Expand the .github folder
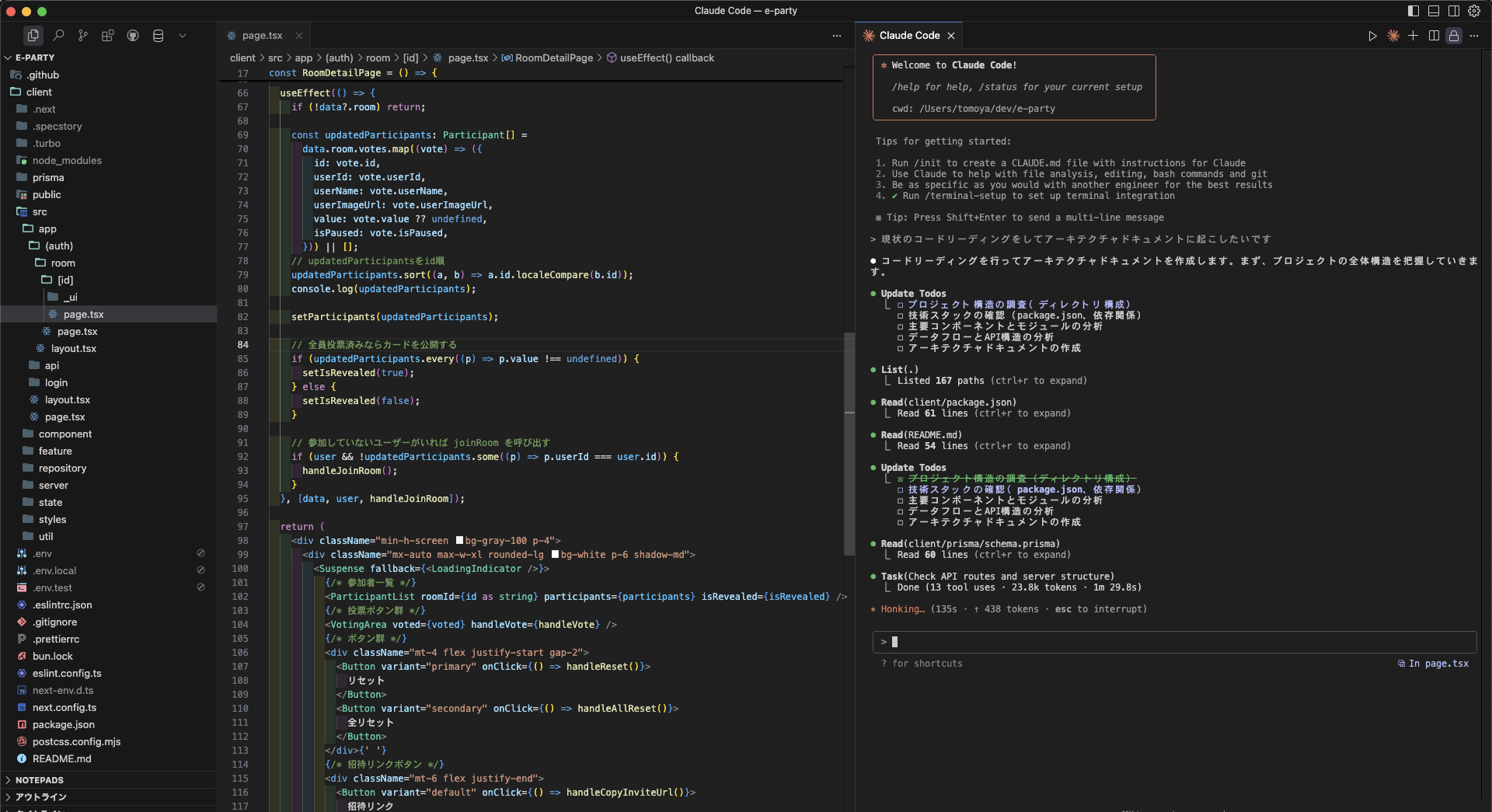 pyautogui.click(x=43, y=75)
